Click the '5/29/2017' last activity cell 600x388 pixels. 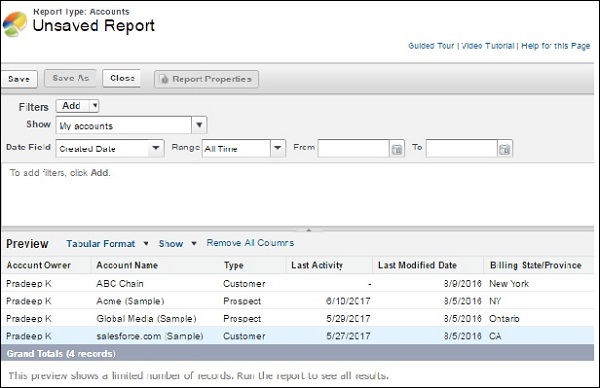click(348, 319)
